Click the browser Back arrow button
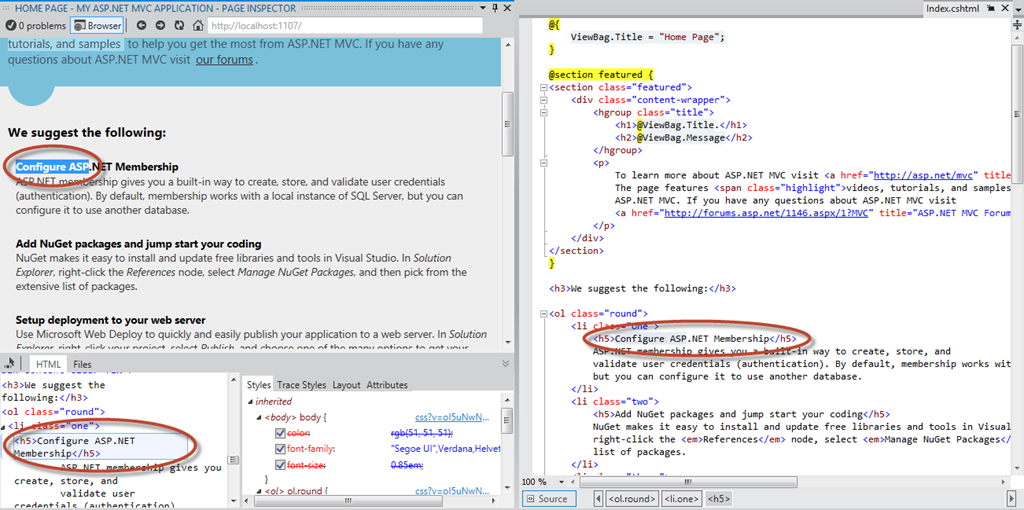 141,24
